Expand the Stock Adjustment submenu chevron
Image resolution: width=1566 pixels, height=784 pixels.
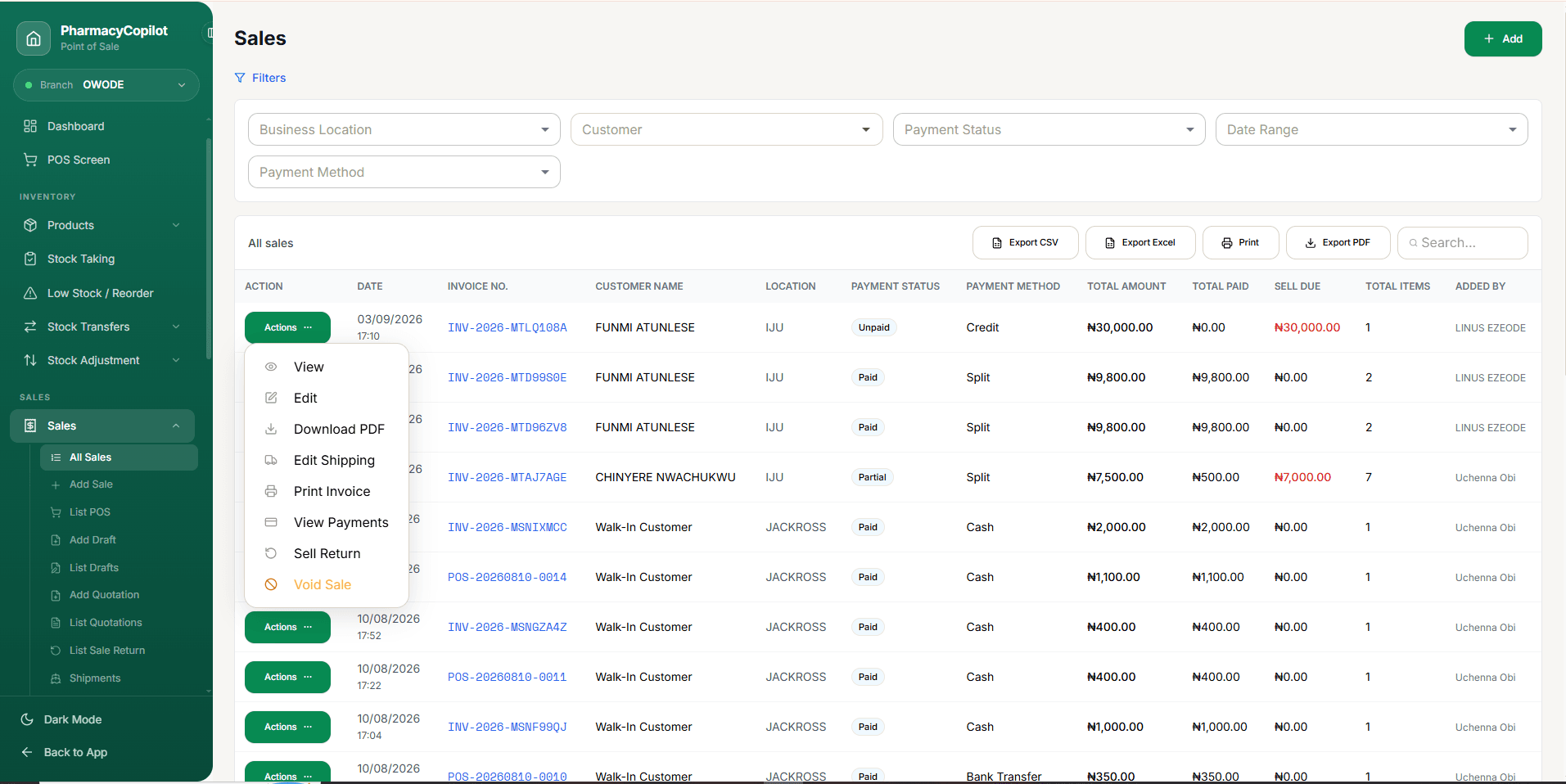[x=176, y=360]
